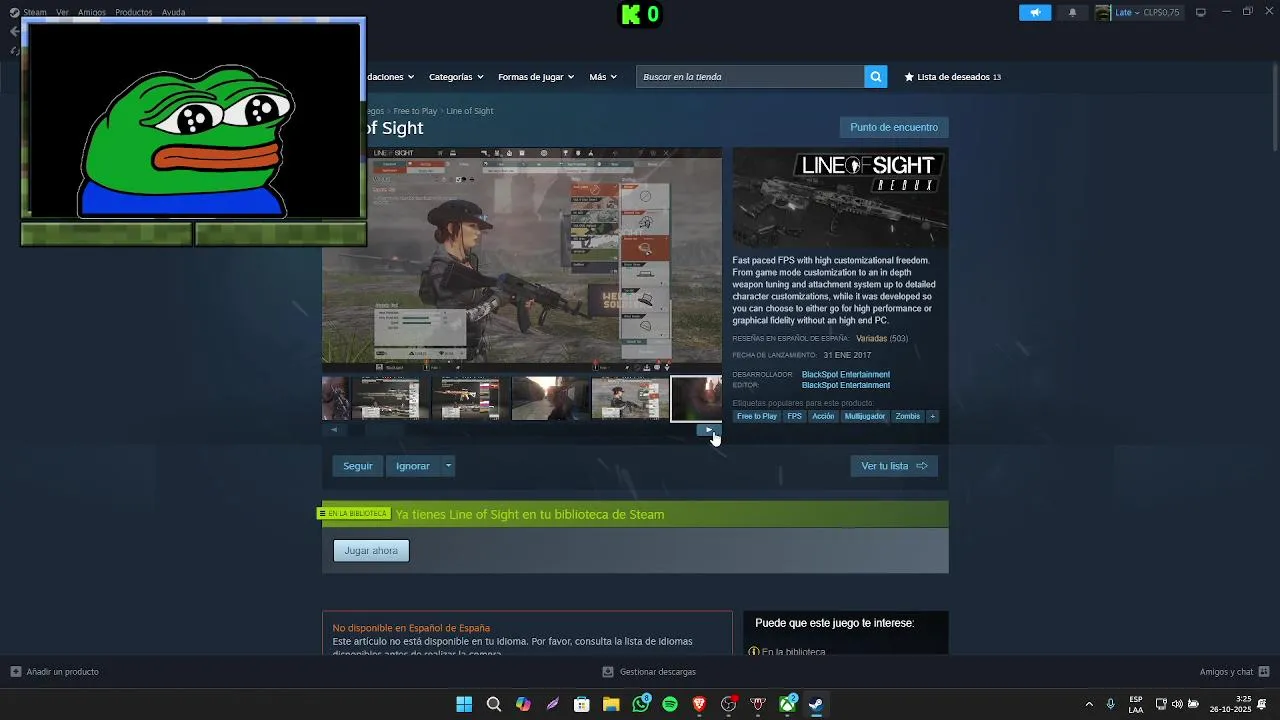
Task: Click the Acción tag
Action: point(823,416)
